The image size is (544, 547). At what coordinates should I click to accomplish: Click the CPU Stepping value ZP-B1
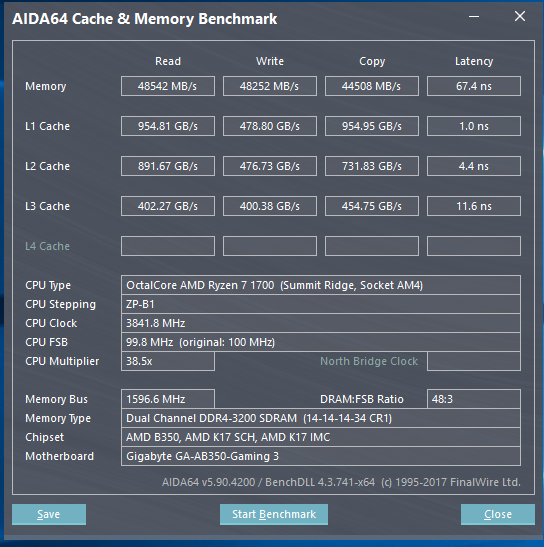pyautogui.click(x=321, y=304)
